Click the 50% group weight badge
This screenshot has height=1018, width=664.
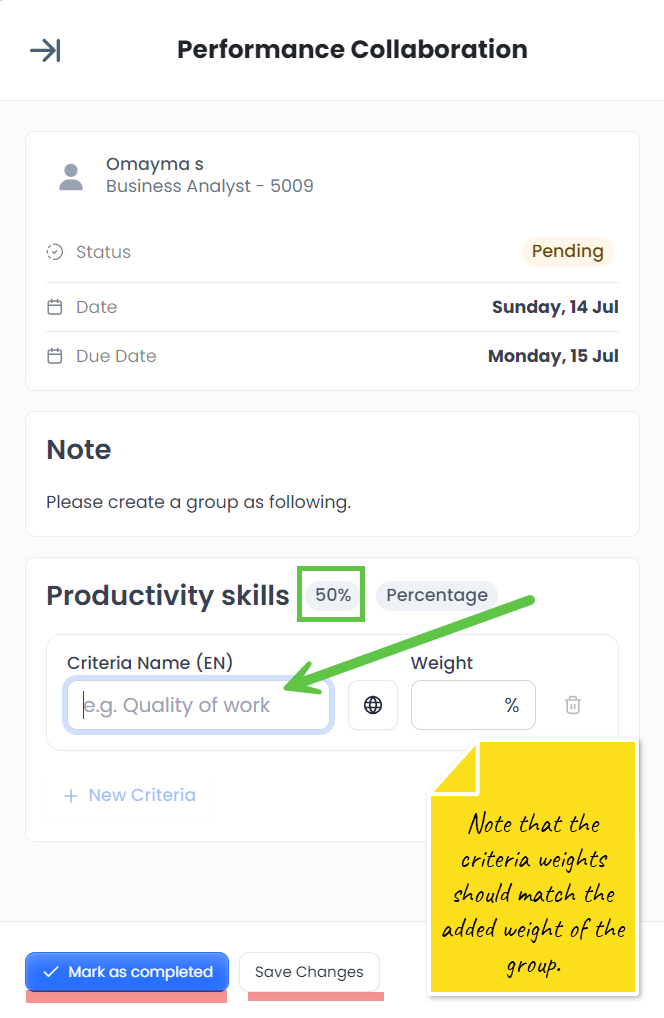(331, 594)
